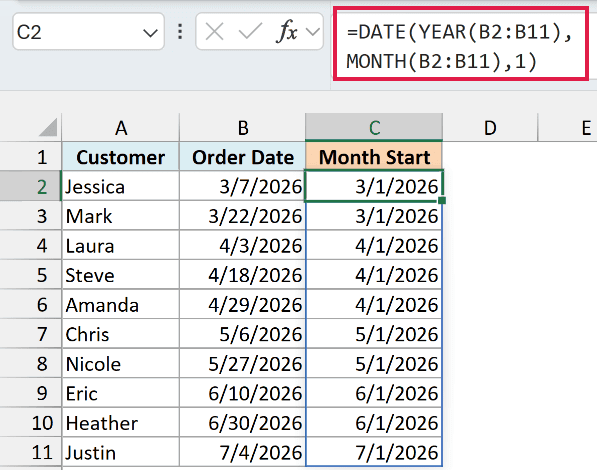Open the Name Box dropdown arrow
The width and height of the screenshot is (597, 470).
tap(150, 33)
